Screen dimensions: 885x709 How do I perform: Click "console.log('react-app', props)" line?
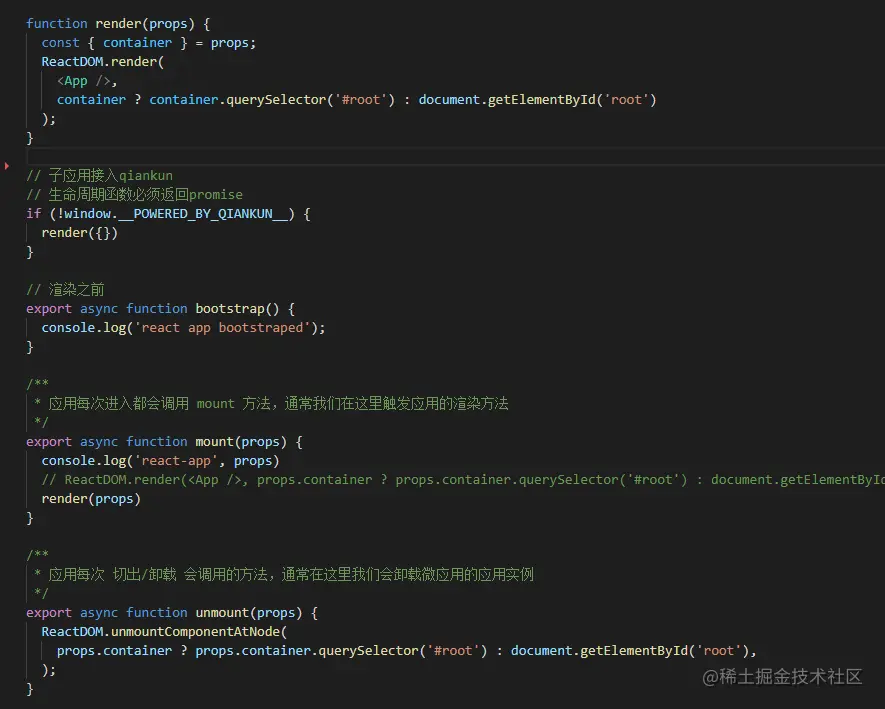point(160,461)
